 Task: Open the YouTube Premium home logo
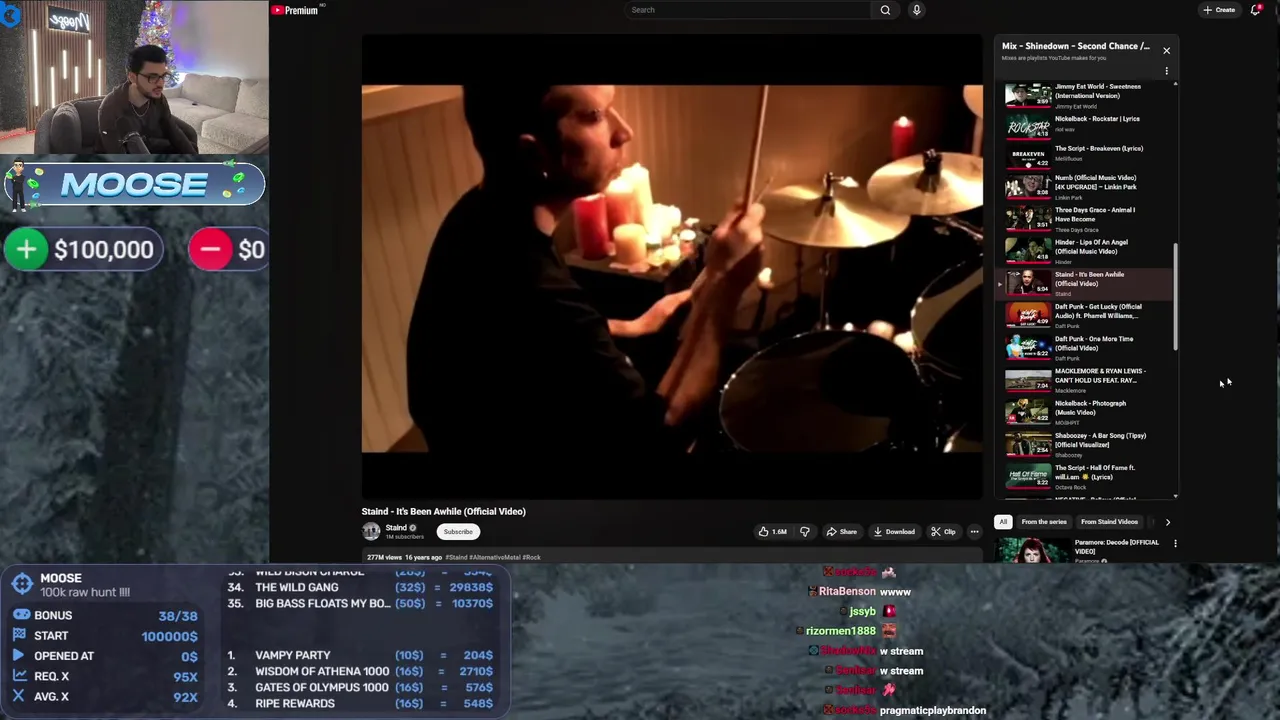[x=295, y=10]
